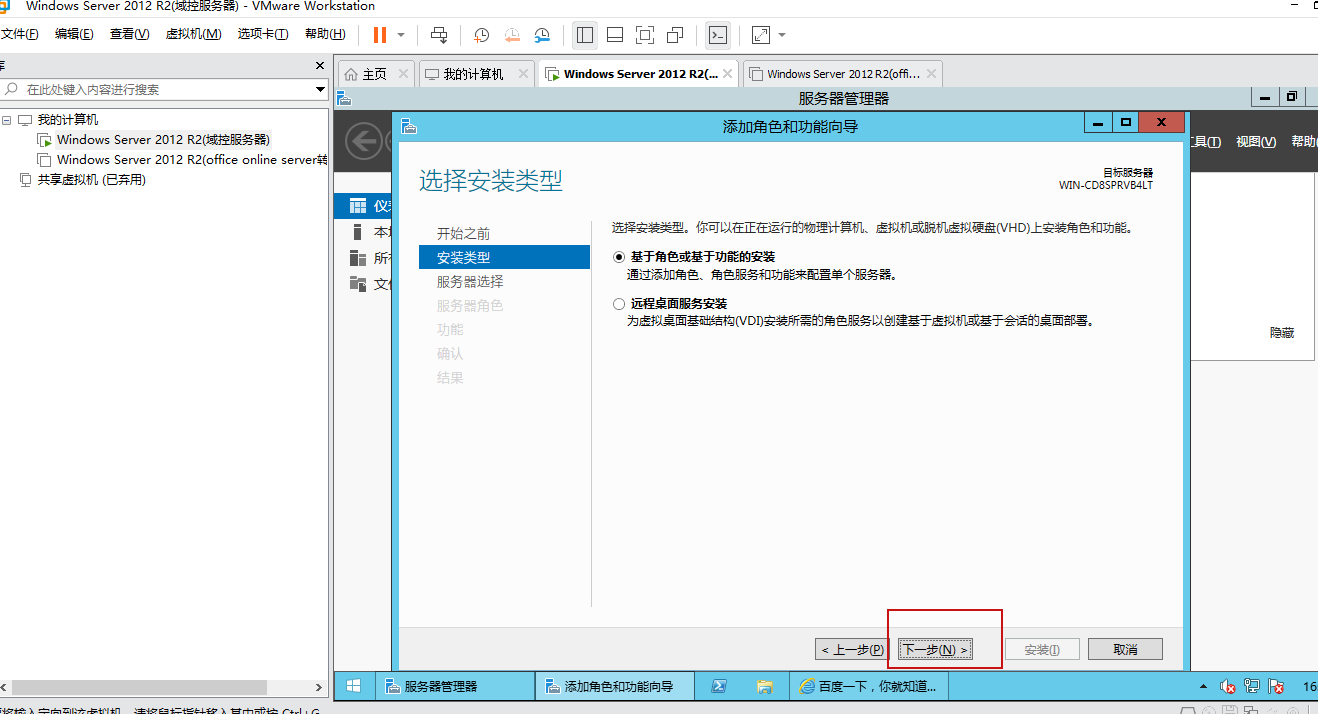Viewport: 1318px width, 714px height.
Task: Click the all servers icon in Server Manager sidebar
Action: [358, 258]
